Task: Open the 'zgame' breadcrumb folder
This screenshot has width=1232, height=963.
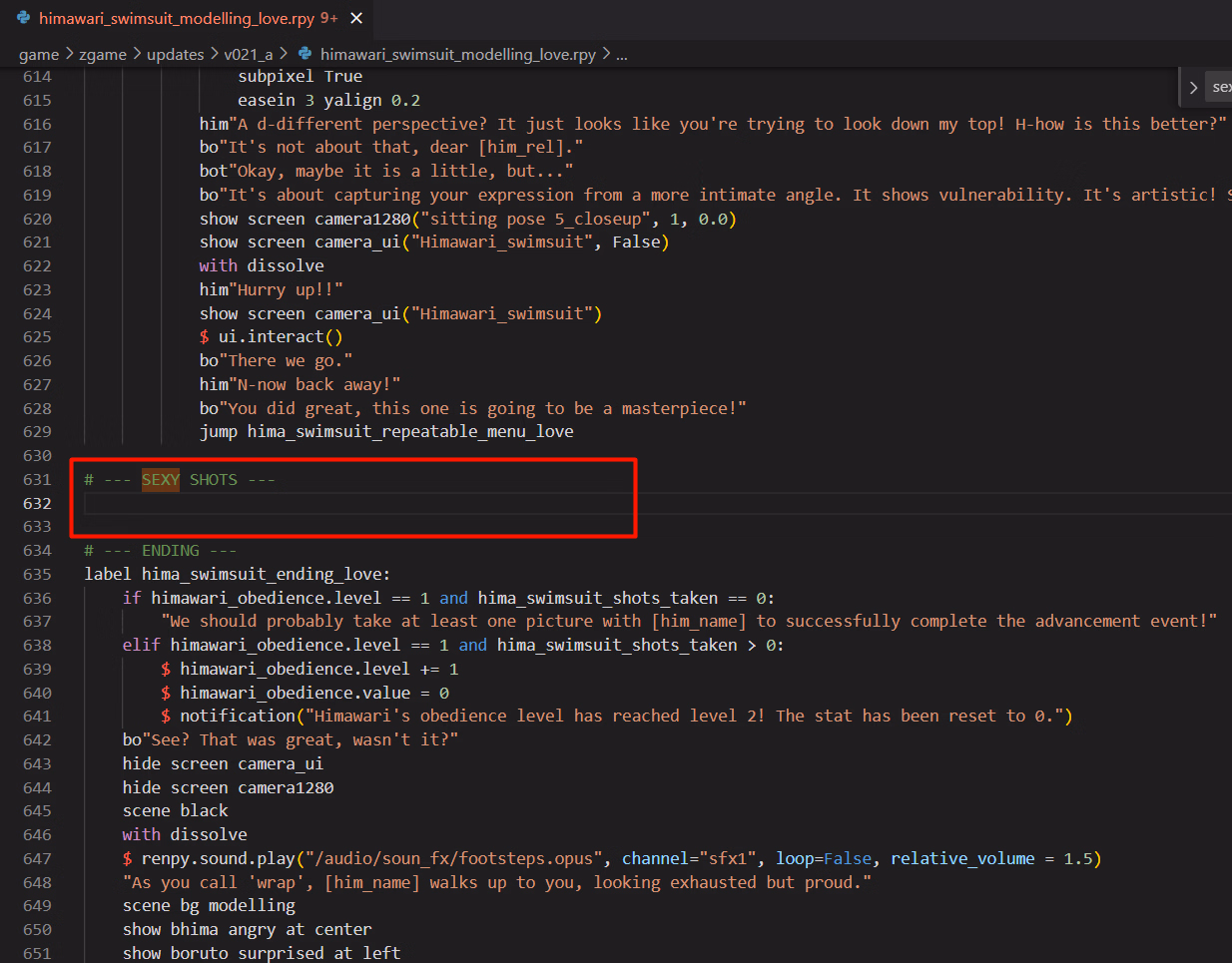Action: click(103, 54)
